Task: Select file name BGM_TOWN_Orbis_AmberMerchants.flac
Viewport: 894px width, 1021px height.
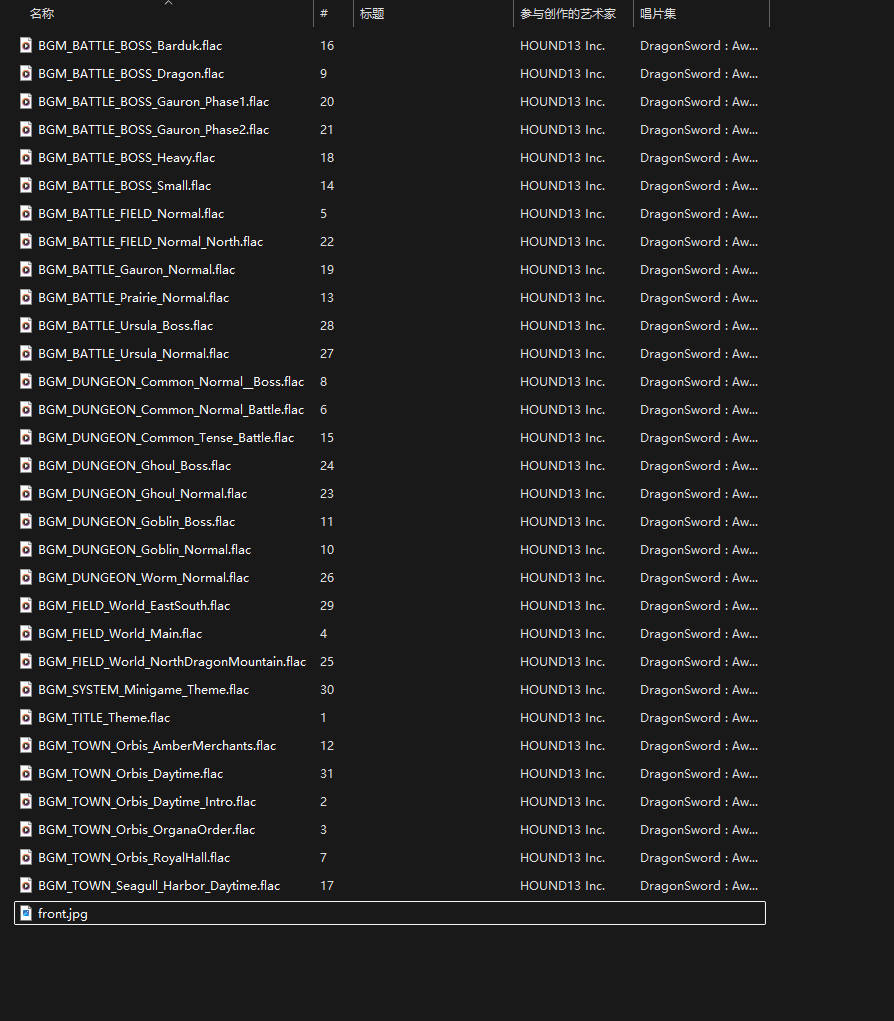Action: pyautogui.click(x=157, y=746)
